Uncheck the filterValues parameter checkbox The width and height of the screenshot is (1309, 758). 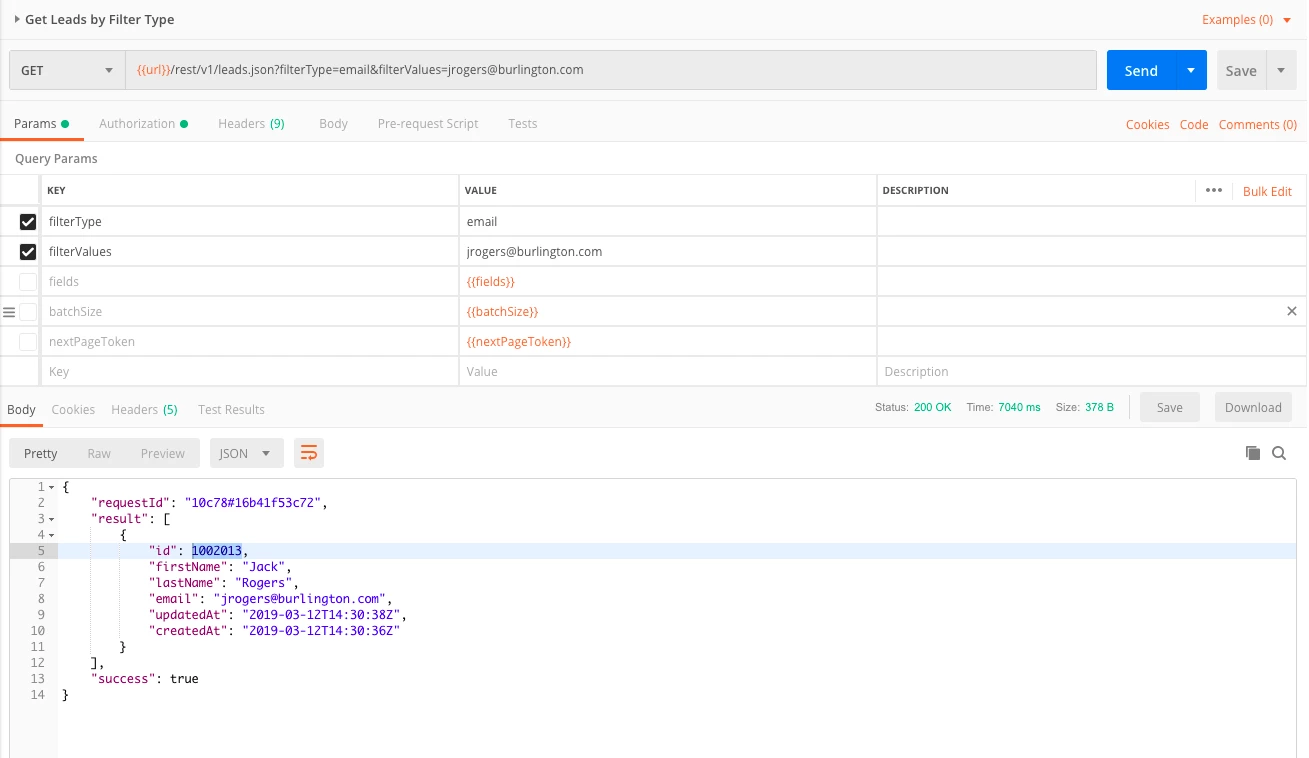[x=28, y=252]
